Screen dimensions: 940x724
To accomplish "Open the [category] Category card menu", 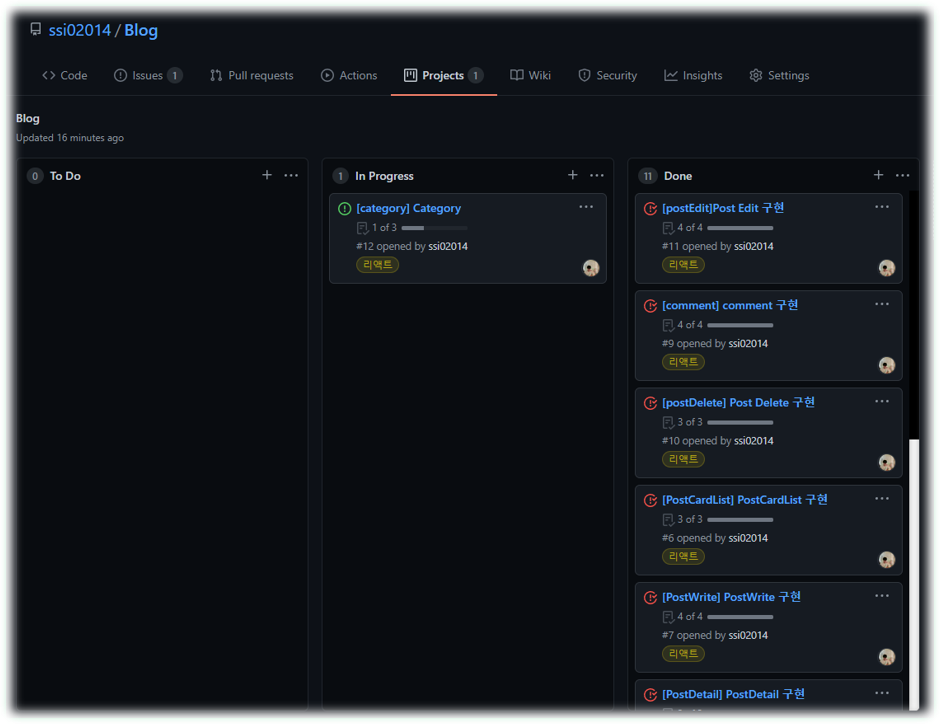I will [x=586, y=207].
